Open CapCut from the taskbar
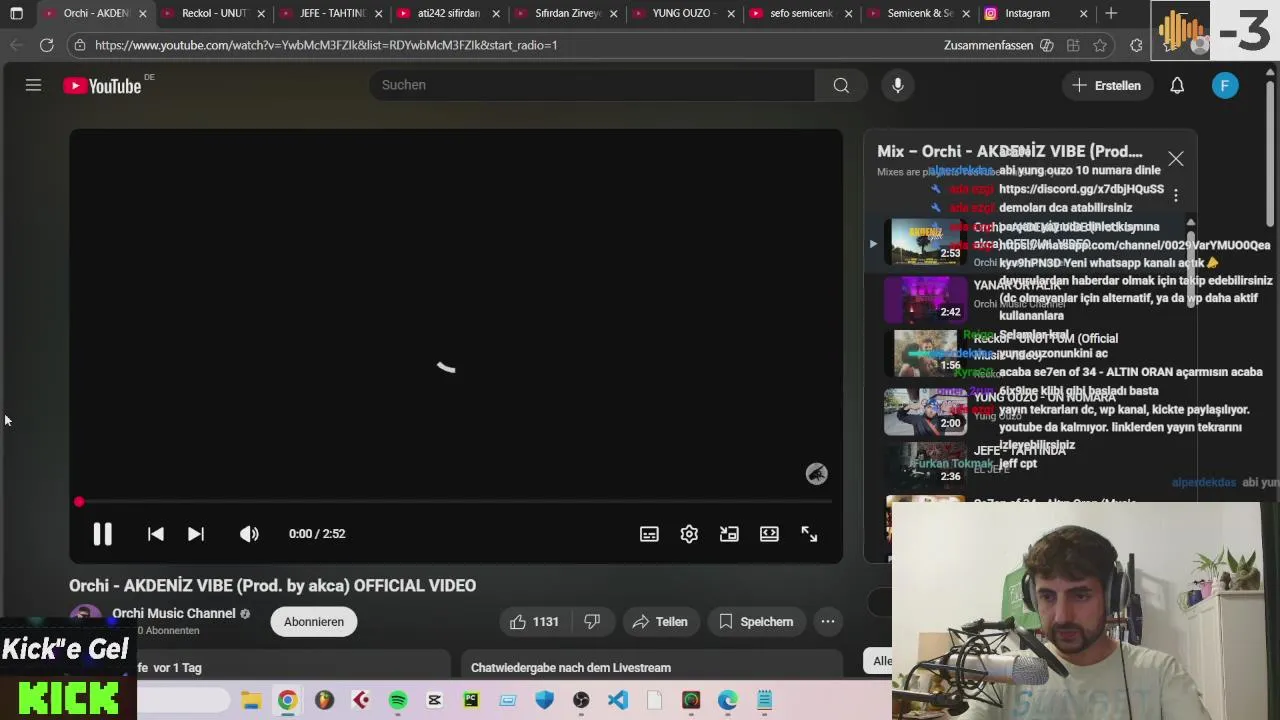 (434, 700)
